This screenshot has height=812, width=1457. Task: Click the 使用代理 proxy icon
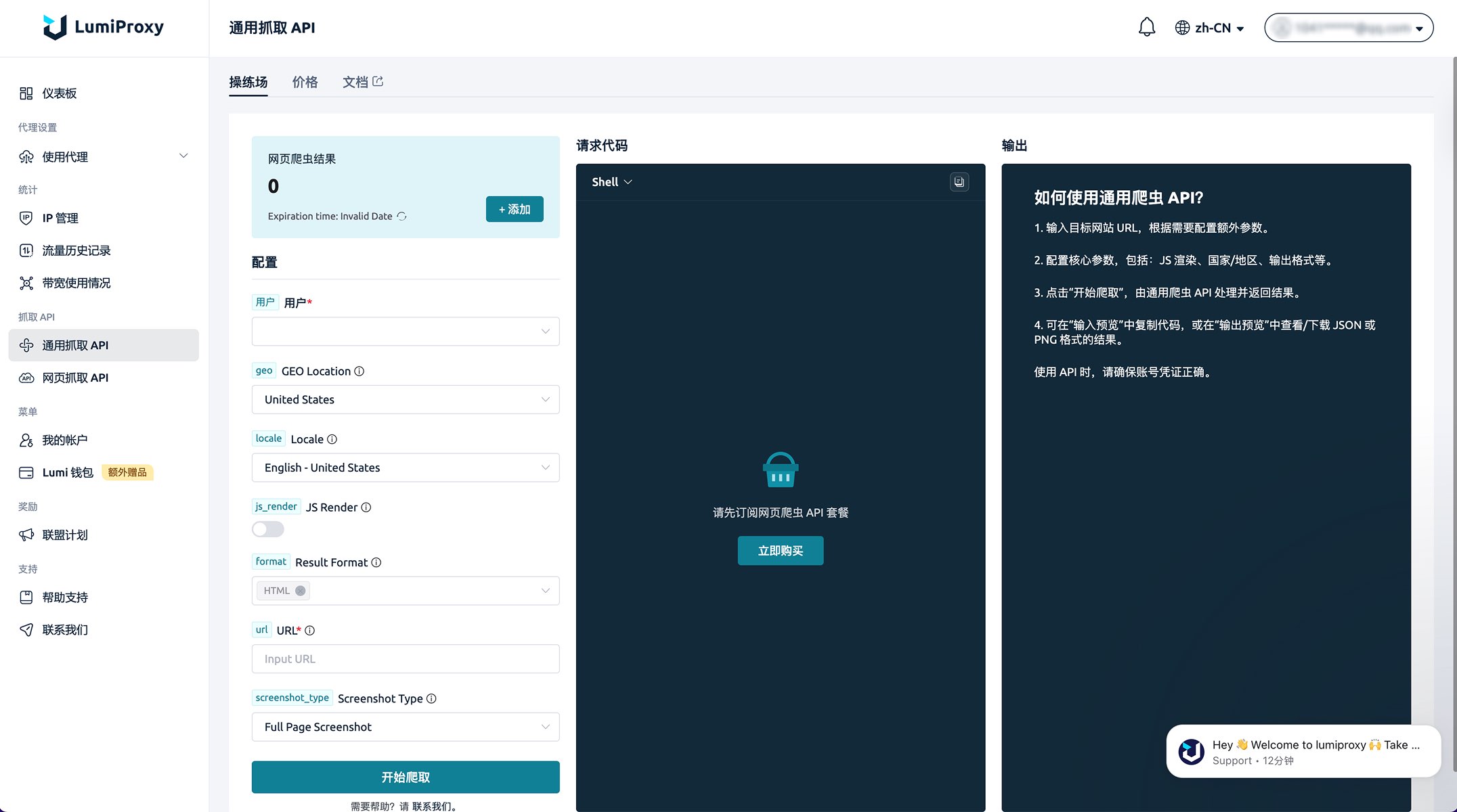tap(26, 157)
